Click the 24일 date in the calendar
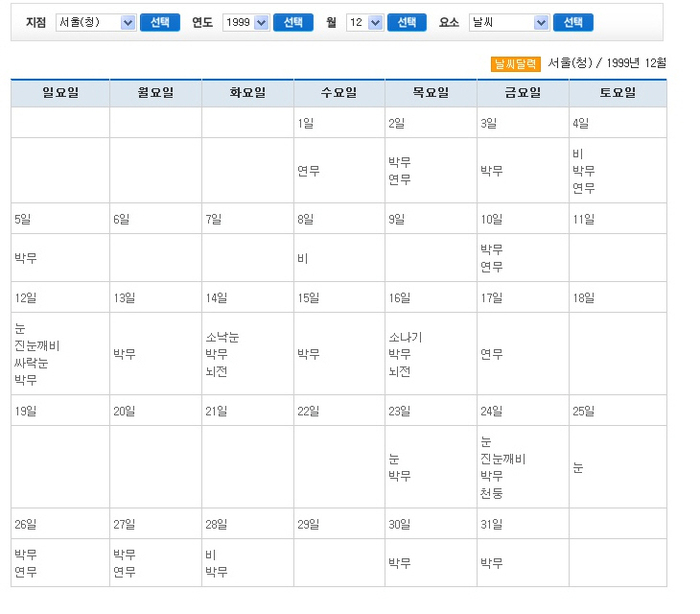Viewport: 700px width, 614px height. 491,411
